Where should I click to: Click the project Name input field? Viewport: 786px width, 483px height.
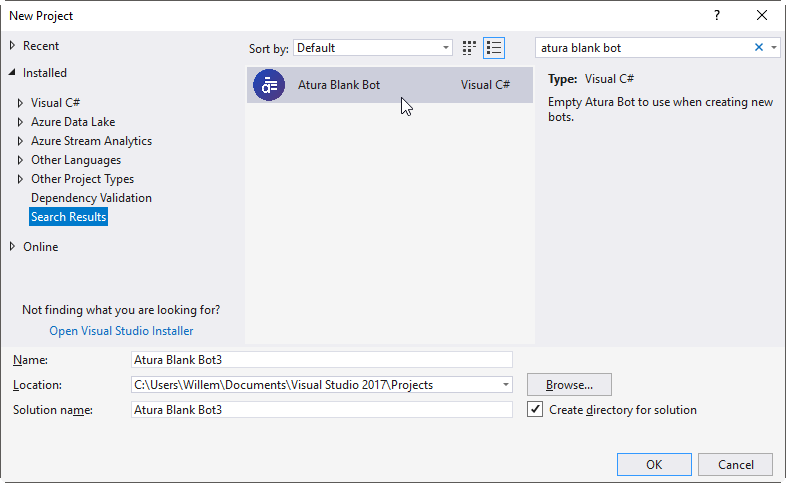(322, 360)
